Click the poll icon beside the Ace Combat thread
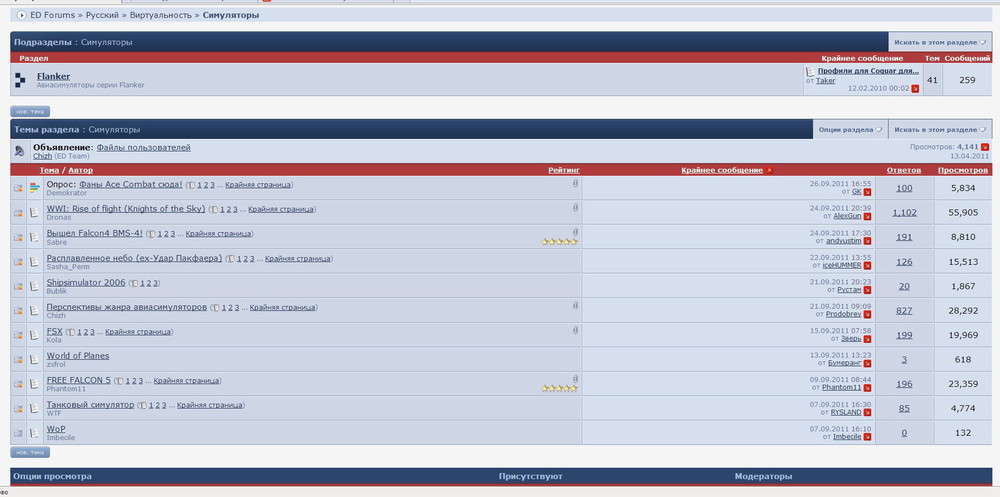This screenshot has width=1000, height=497. [x=35, y=188]
